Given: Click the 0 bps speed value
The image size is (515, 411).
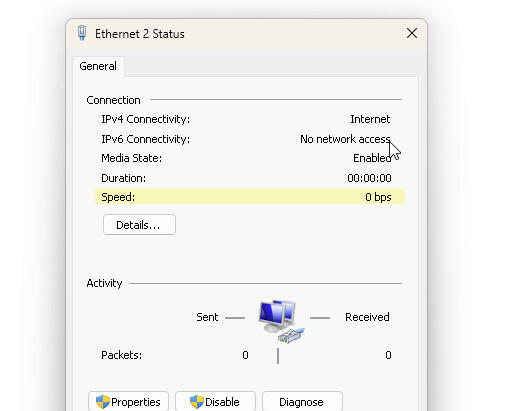Looking at the screenshot, I should [378, 197].
